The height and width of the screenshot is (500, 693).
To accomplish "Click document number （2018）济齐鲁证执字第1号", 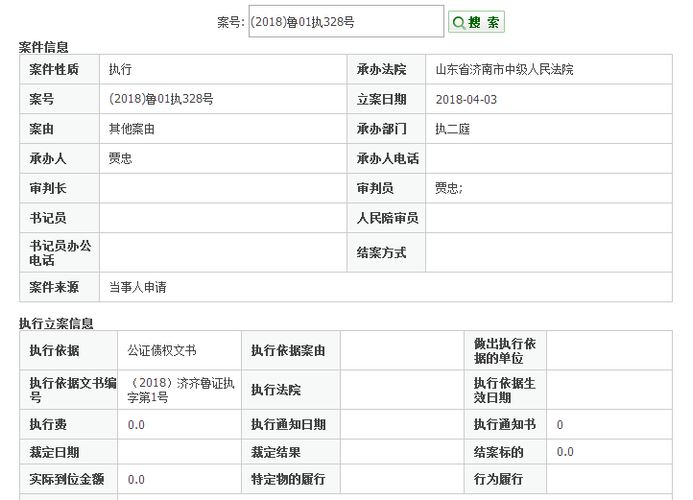I will [181, 390].
